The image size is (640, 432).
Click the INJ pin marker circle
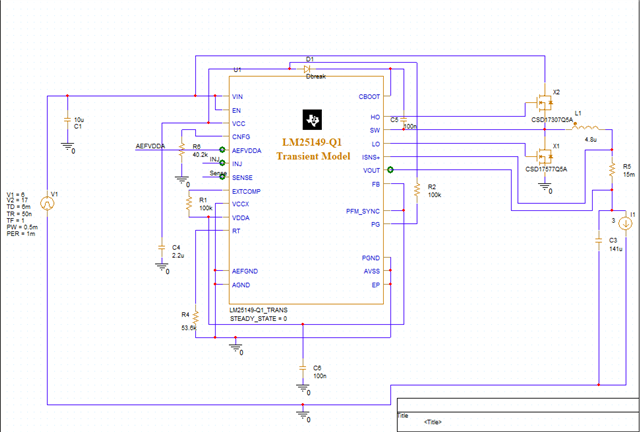tap(222, 163)
